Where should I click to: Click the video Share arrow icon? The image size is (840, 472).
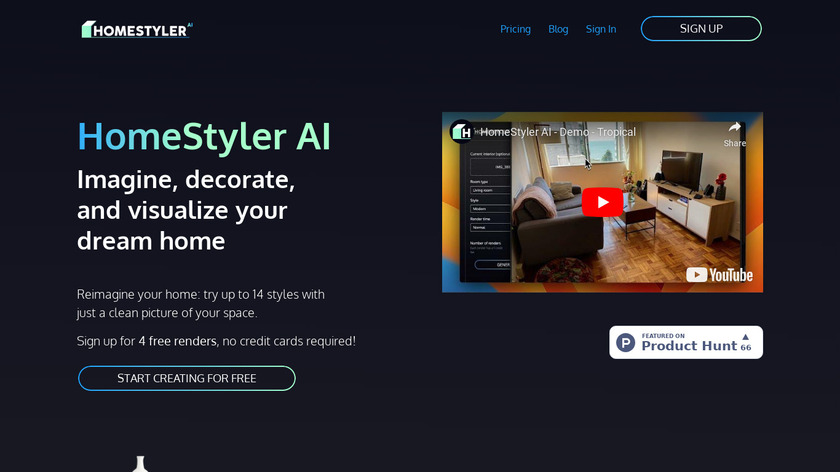click(x=734, y=128)
